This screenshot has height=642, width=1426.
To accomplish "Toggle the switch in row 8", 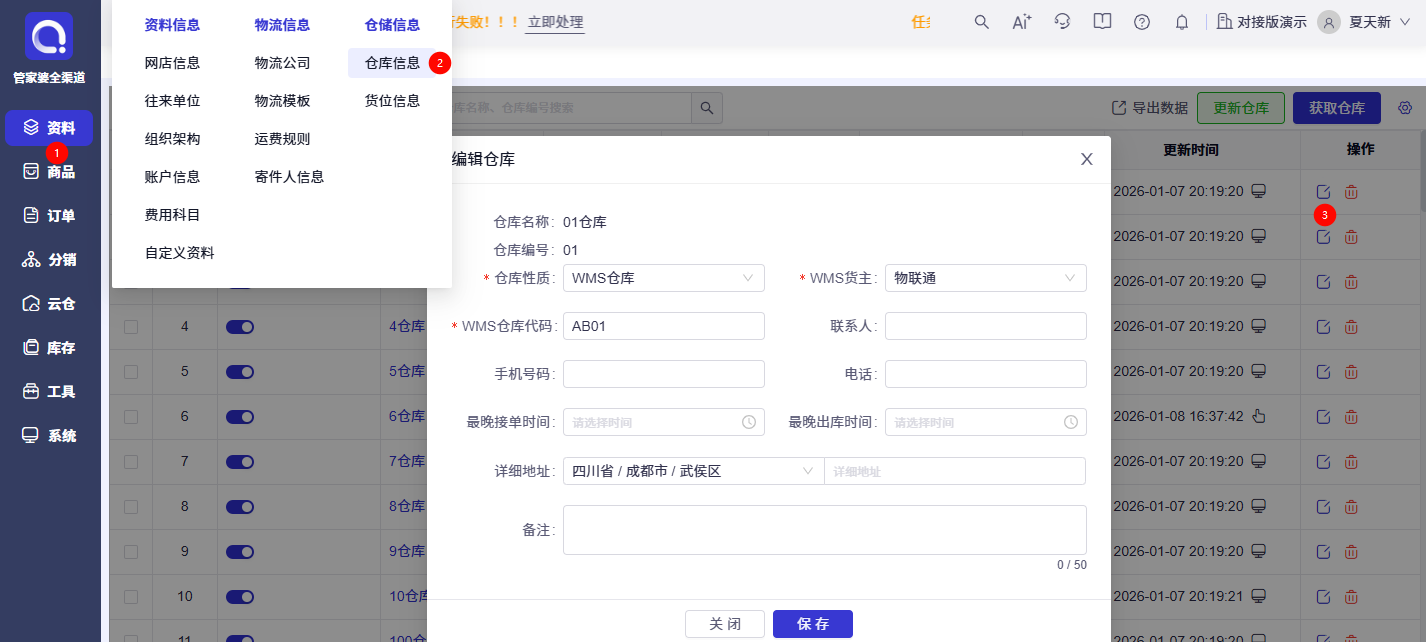I will coord(240,506).
